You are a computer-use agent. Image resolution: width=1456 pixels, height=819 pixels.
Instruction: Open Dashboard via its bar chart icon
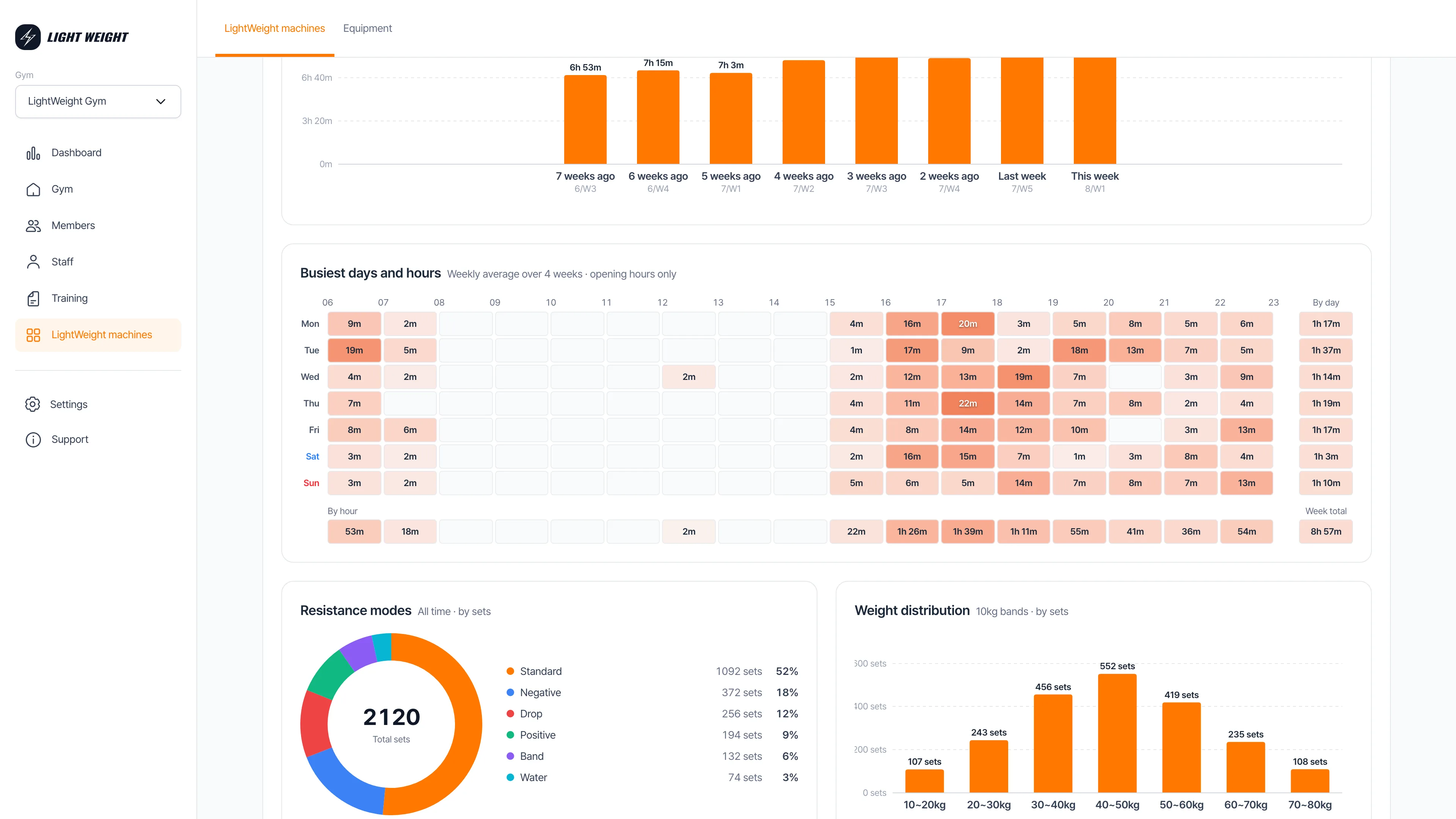[33, 153]
